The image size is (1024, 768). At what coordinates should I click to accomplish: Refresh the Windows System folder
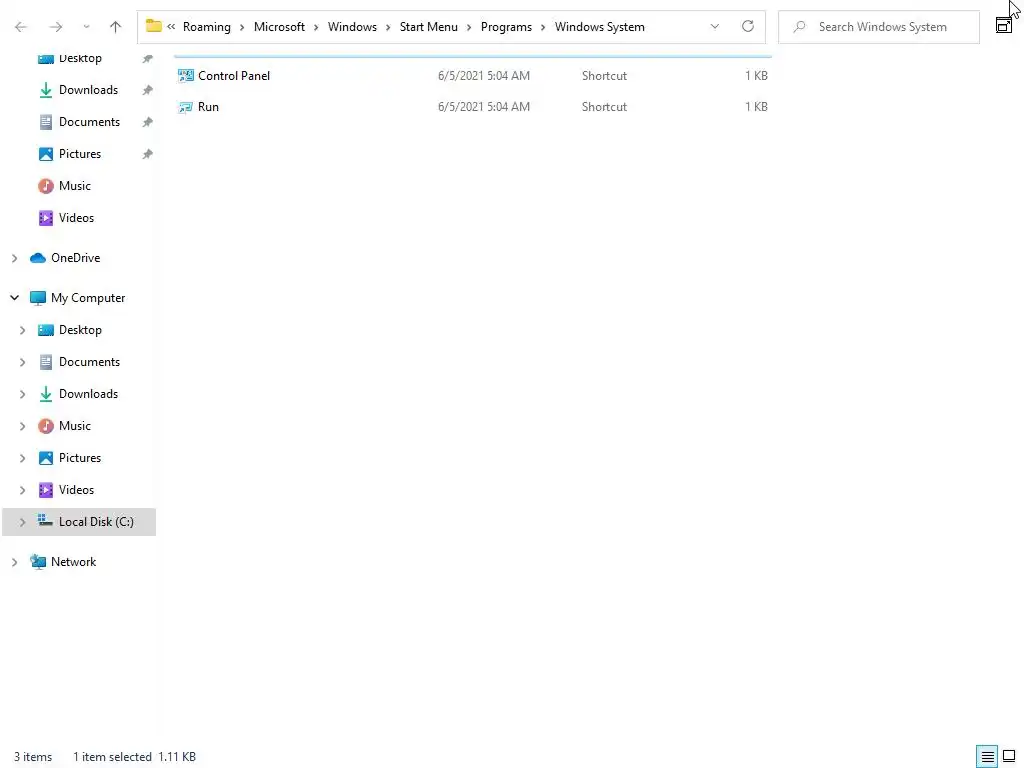pyautogui.click(x=748, y=26)
